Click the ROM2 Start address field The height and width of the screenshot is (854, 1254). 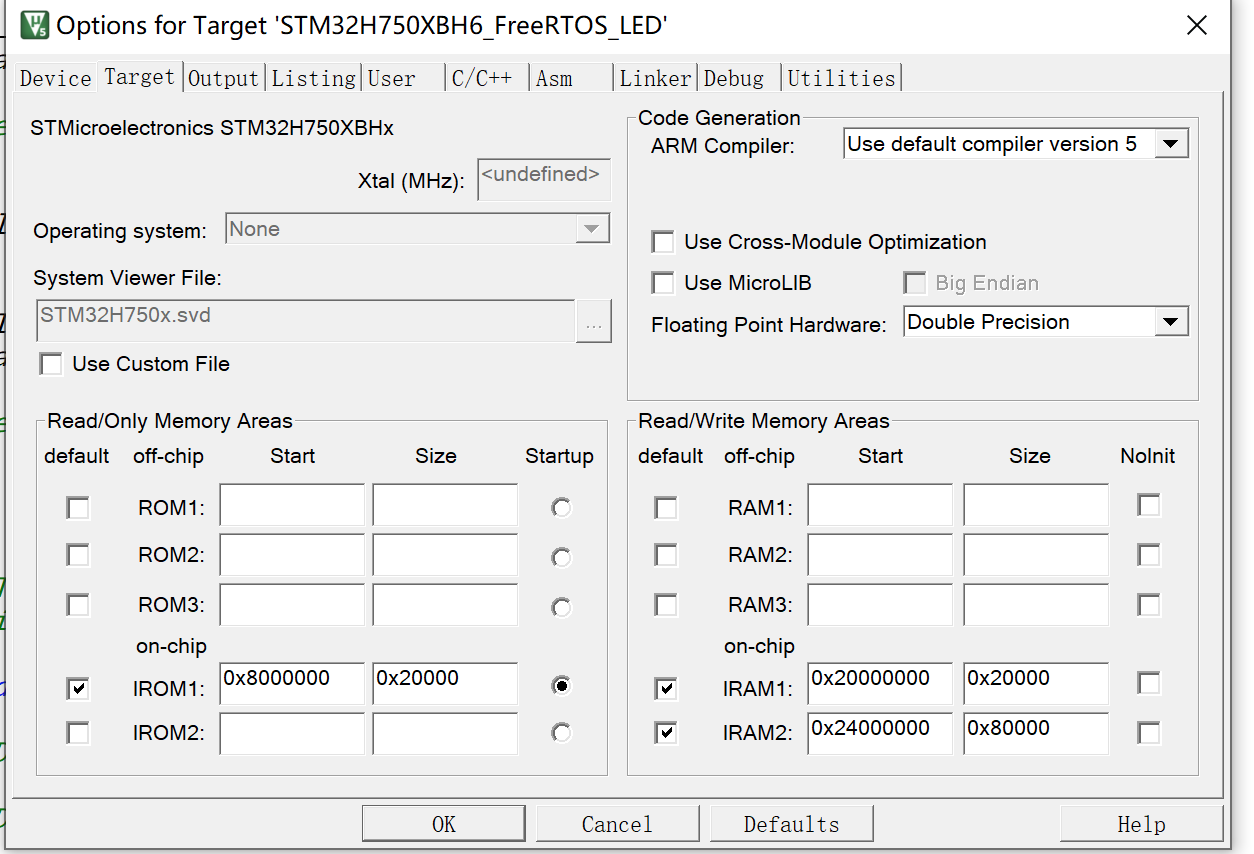pos(292,555)
